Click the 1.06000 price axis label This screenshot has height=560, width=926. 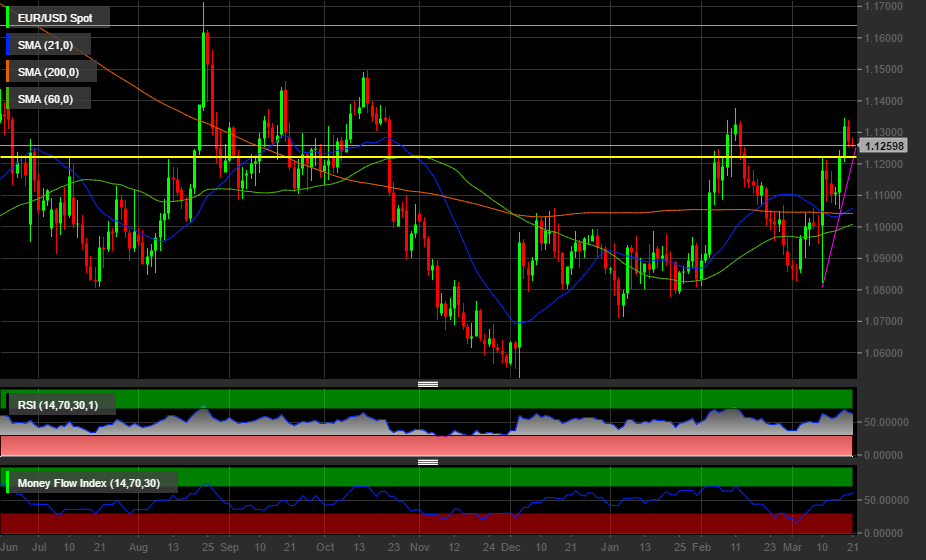(885, 353)
